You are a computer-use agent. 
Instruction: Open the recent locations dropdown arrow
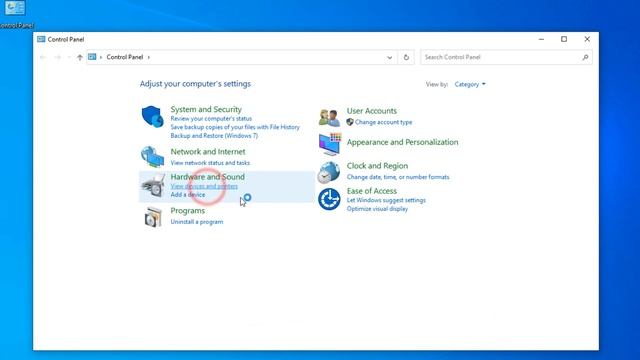pos(69,57)
